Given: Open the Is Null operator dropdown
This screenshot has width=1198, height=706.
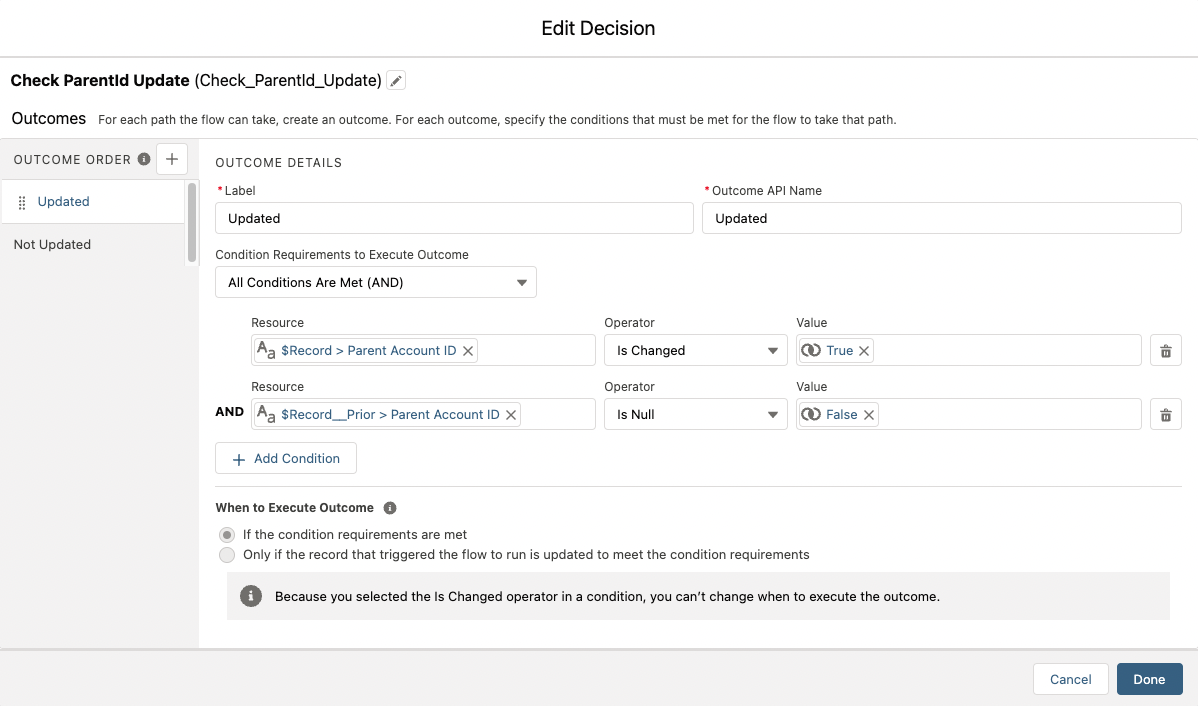Looking at the screenshot, I should [695, 415].
